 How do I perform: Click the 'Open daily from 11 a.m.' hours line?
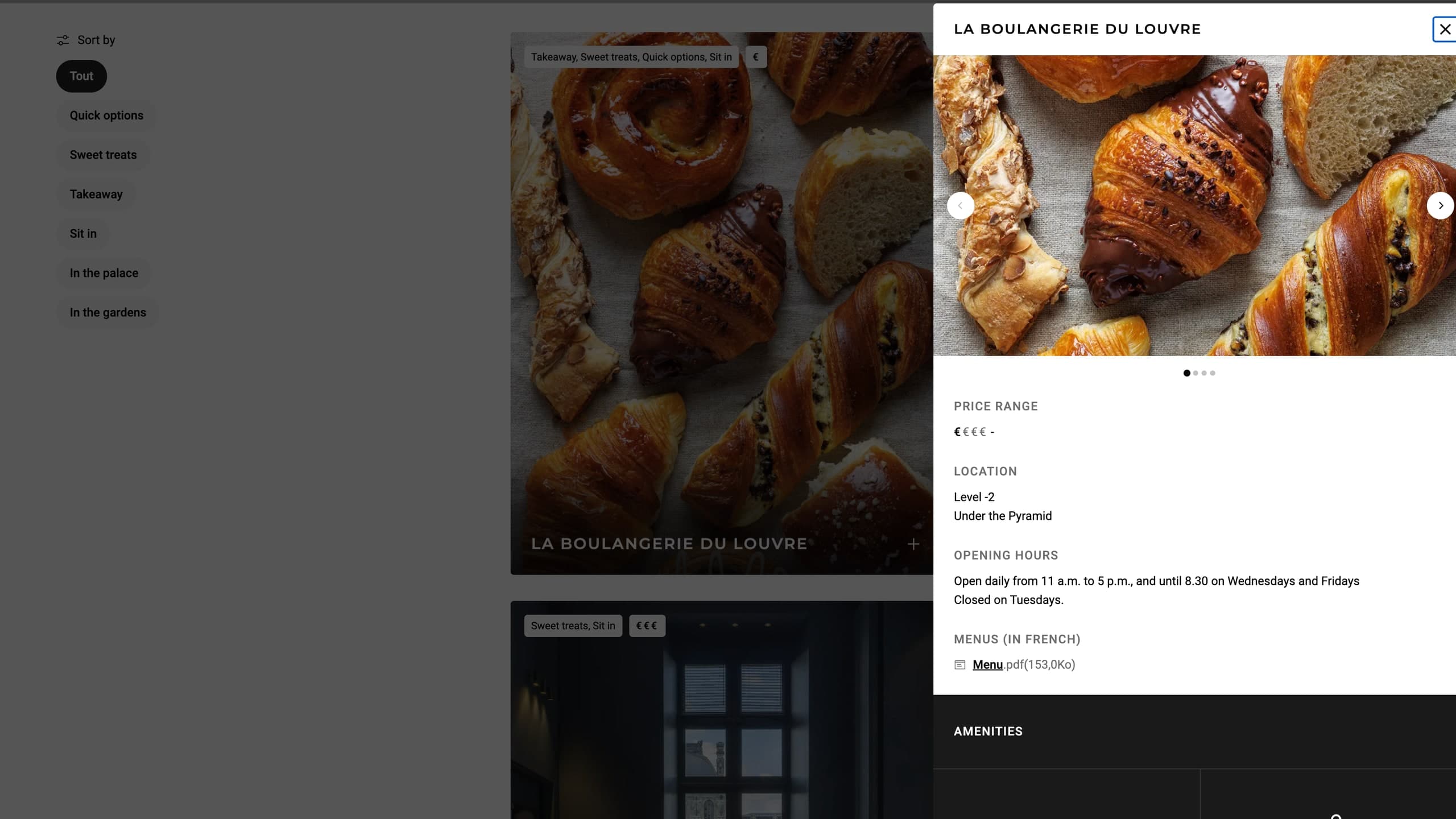coord(1156,581)
